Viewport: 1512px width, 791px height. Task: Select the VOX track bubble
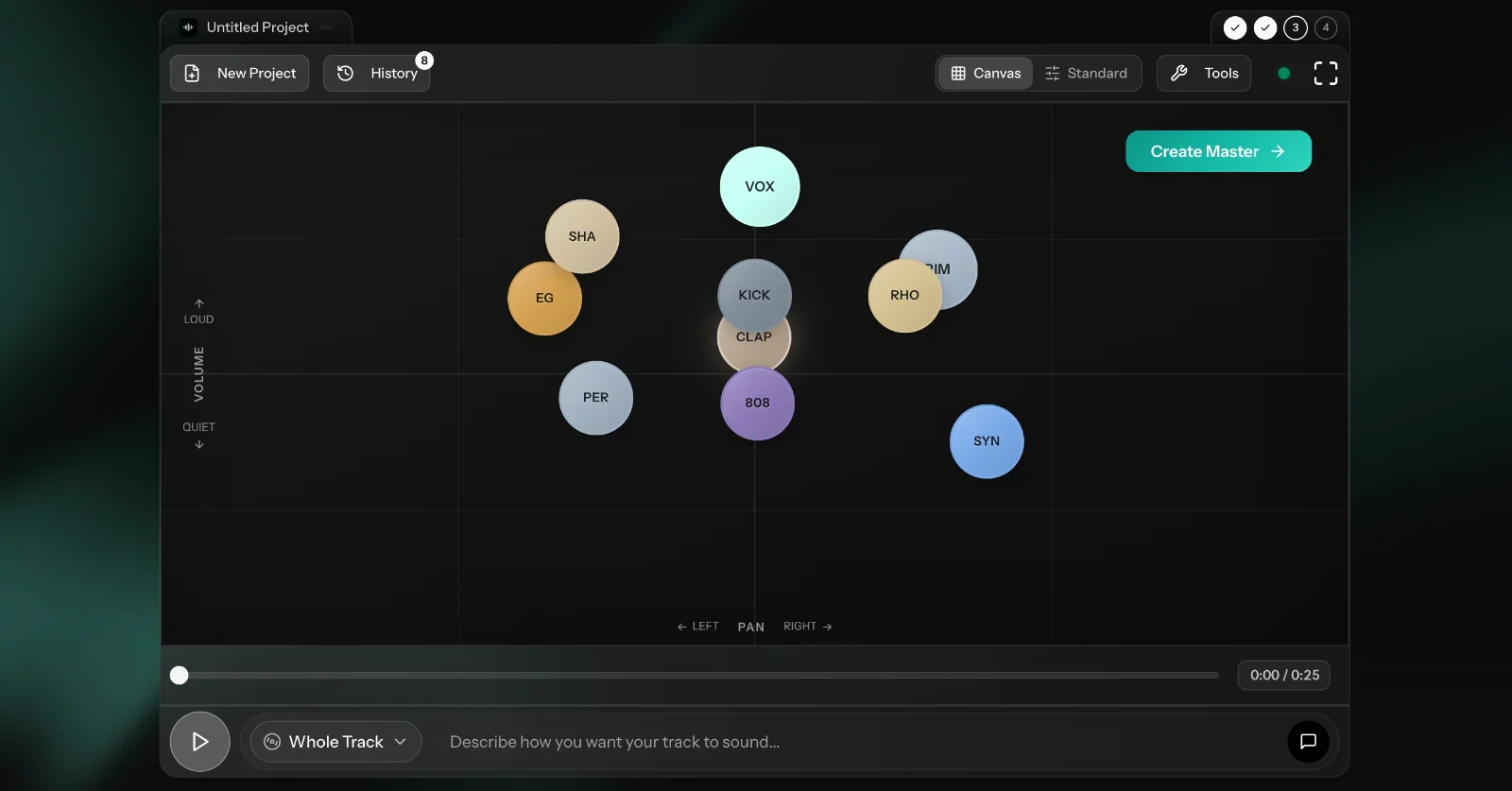760,186
